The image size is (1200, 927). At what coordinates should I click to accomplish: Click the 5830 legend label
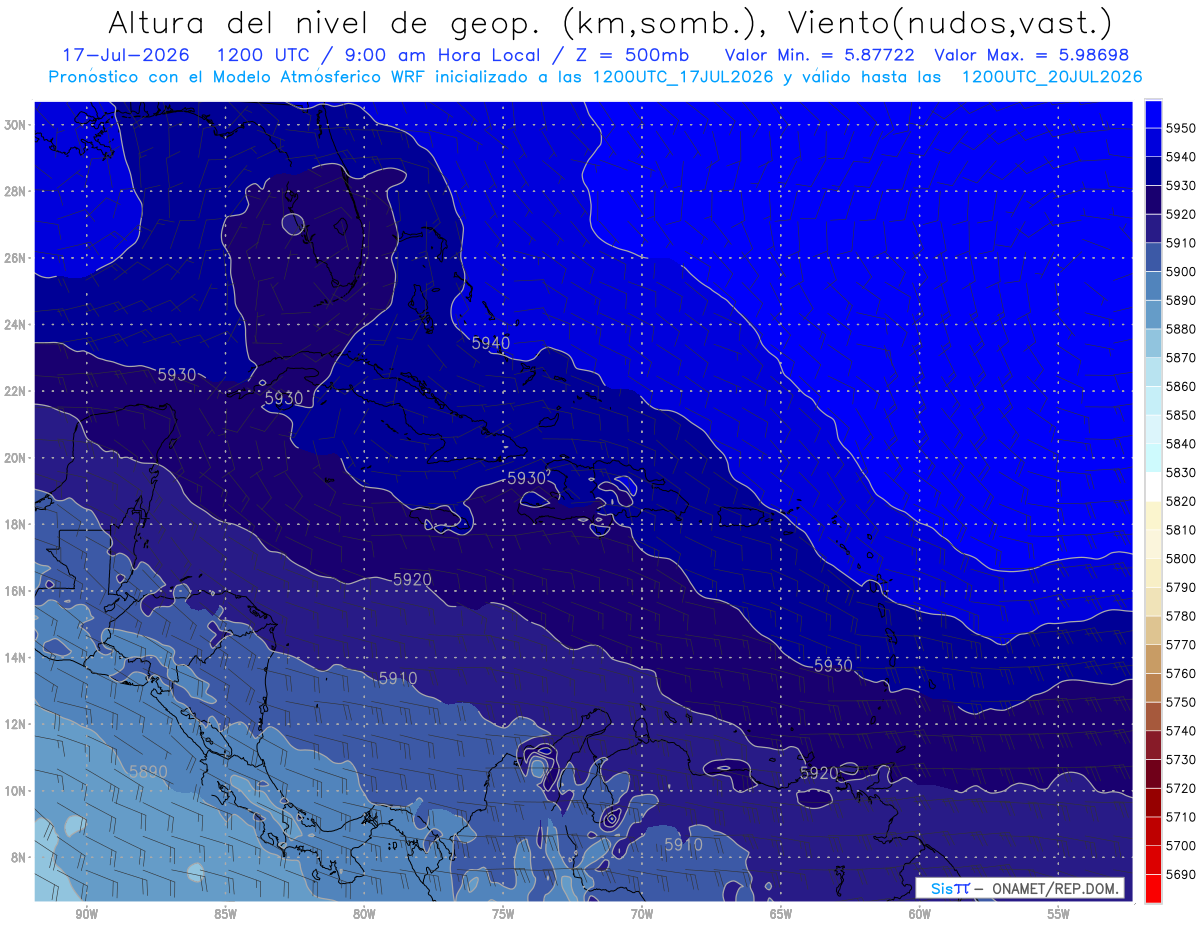click(x=1181, y=472)
